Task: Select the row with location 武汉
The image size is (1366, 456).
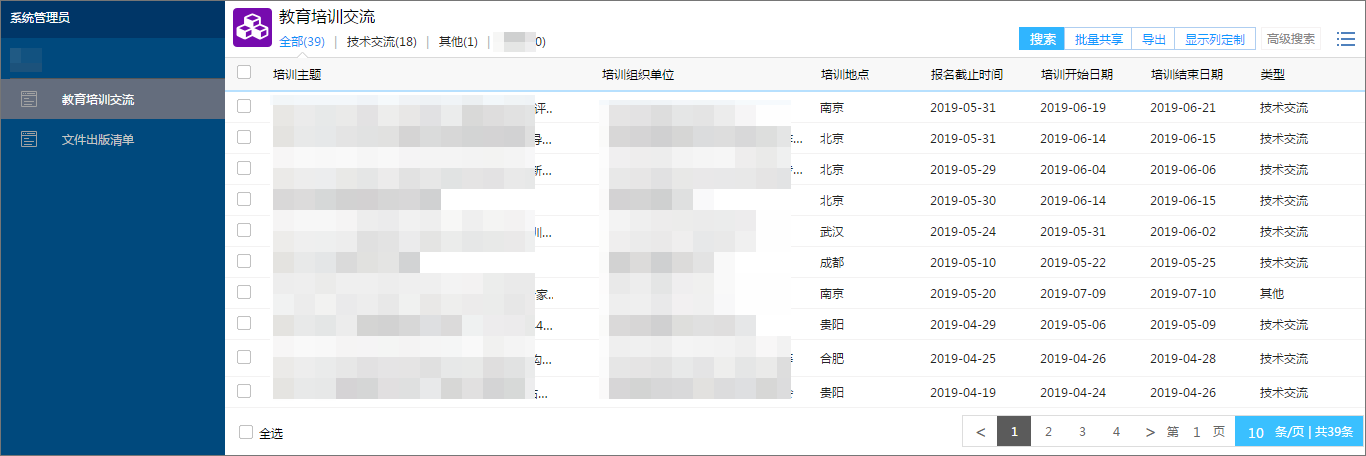Action: pos(244,230)
